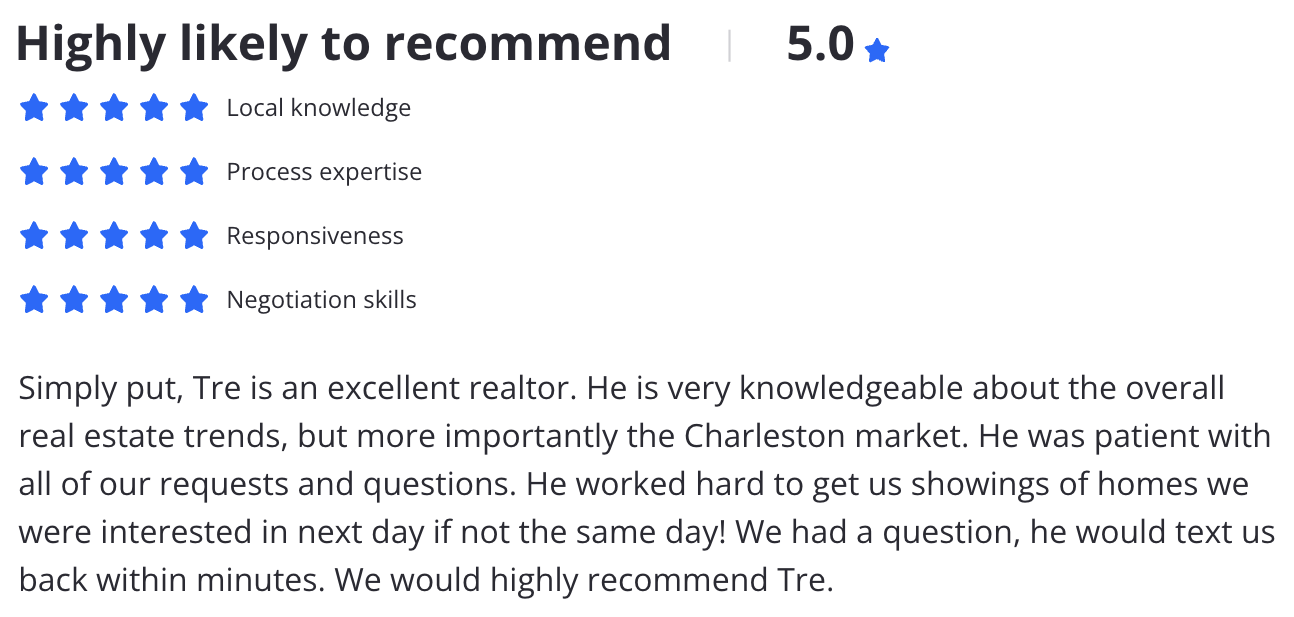Image resolution: width=1294 pixels, height=617 pixels.
Task: Click the Process expertise label
Action: point(324,172)
